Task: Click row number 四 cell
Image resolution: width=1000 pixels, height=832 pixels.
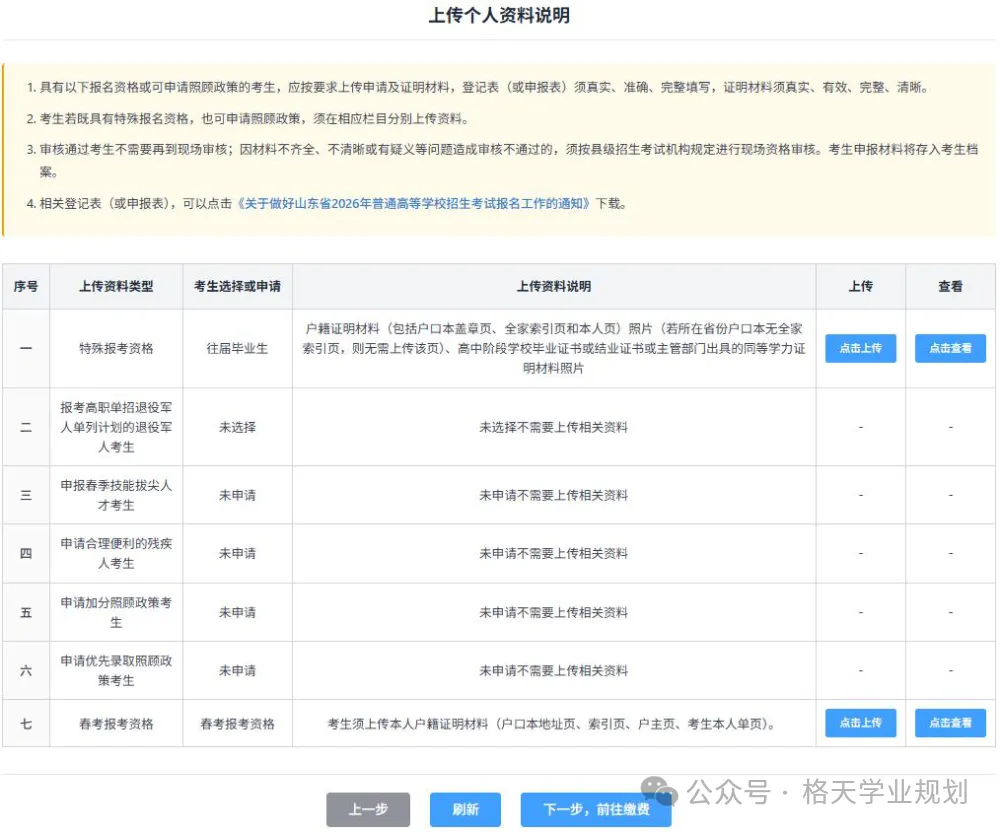Action: tap(26, 553)
